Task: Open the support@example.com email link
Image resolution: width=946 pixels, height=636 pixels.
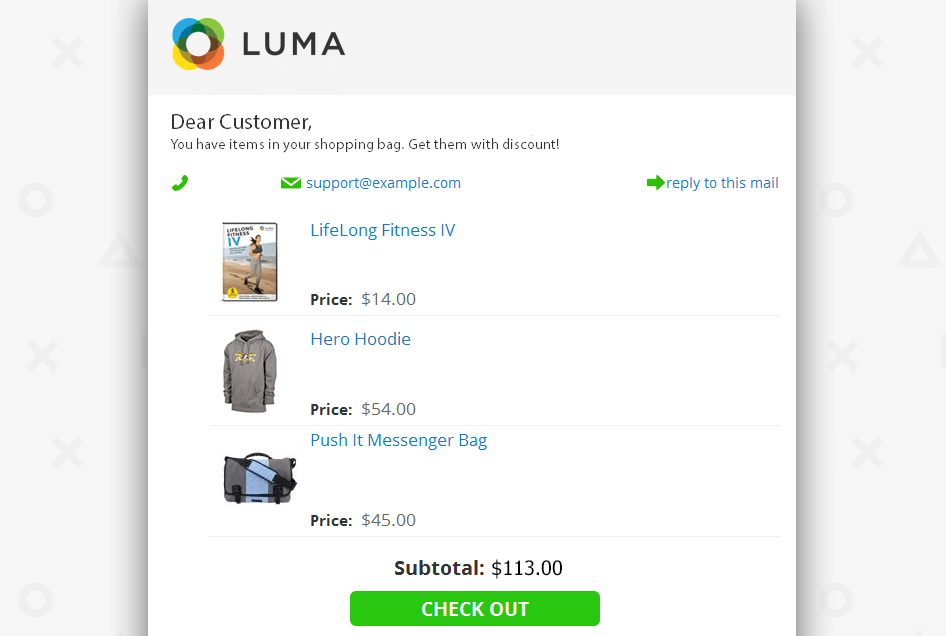Action: [383, 183]
